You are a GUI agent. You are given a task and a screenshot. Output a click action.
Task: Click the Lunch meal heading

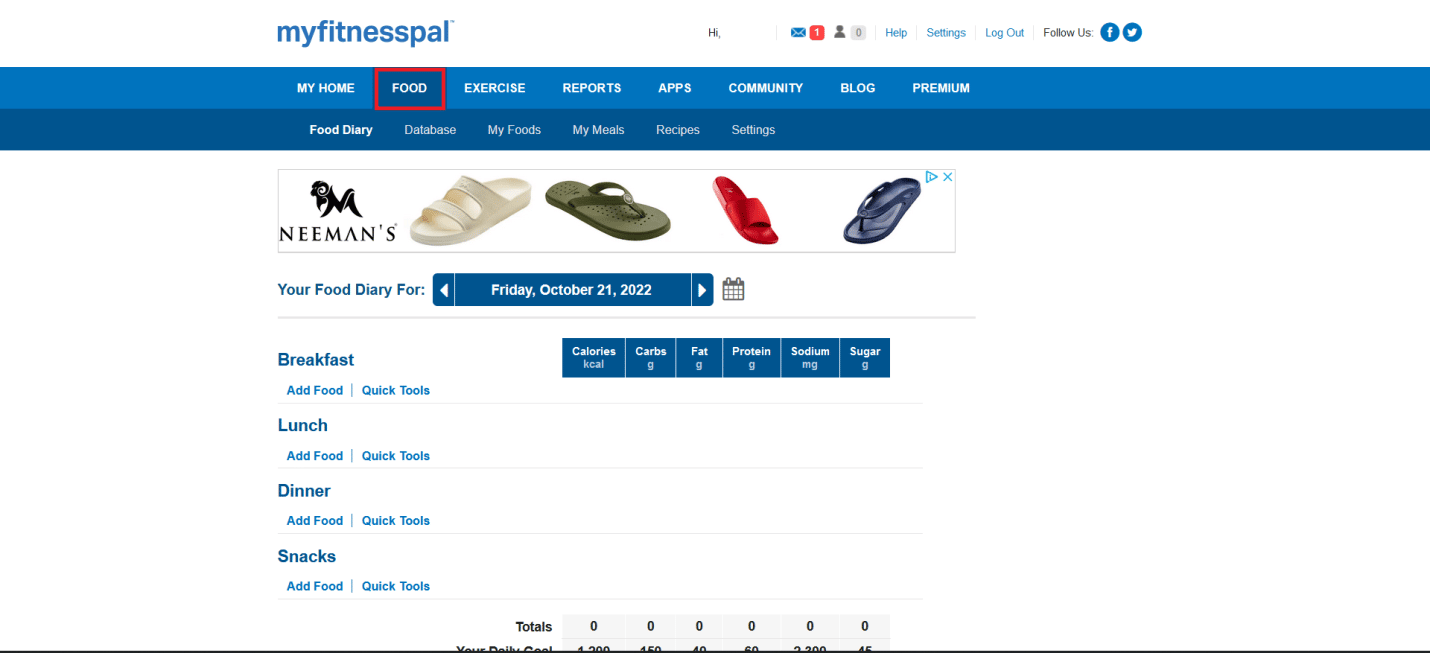click(303, 426)
